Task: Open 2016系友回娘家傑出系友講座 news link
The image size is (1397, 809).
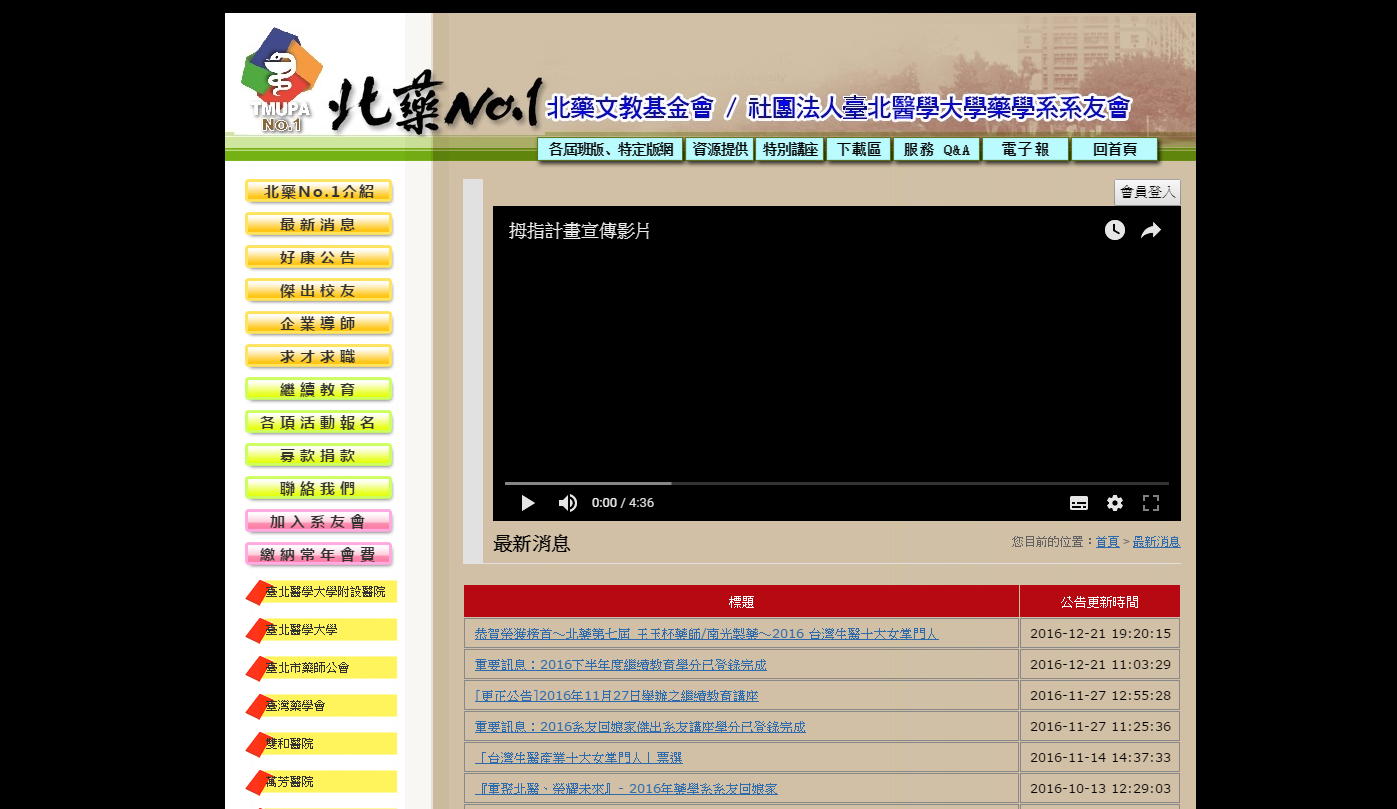Action: tap(640, 727)
